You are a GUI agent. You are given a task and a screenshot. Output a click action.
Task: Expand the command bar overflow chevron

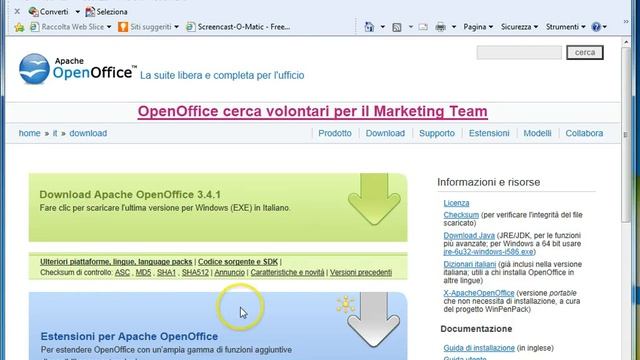click(x=626, y=22)
